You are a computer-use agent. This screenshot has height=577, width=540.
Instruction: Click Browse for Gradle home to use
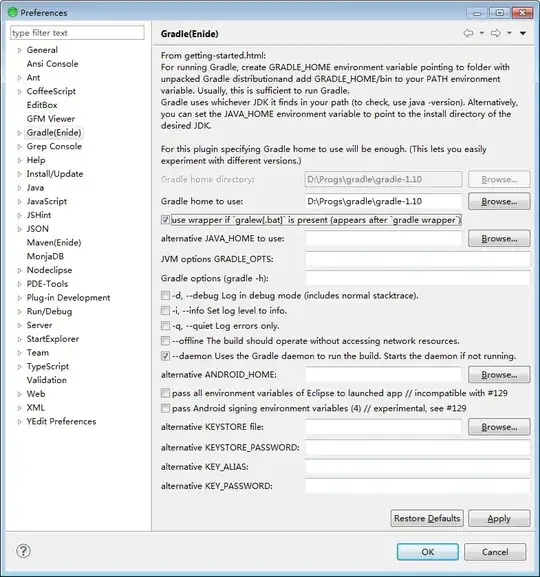[x=499, y=201]
